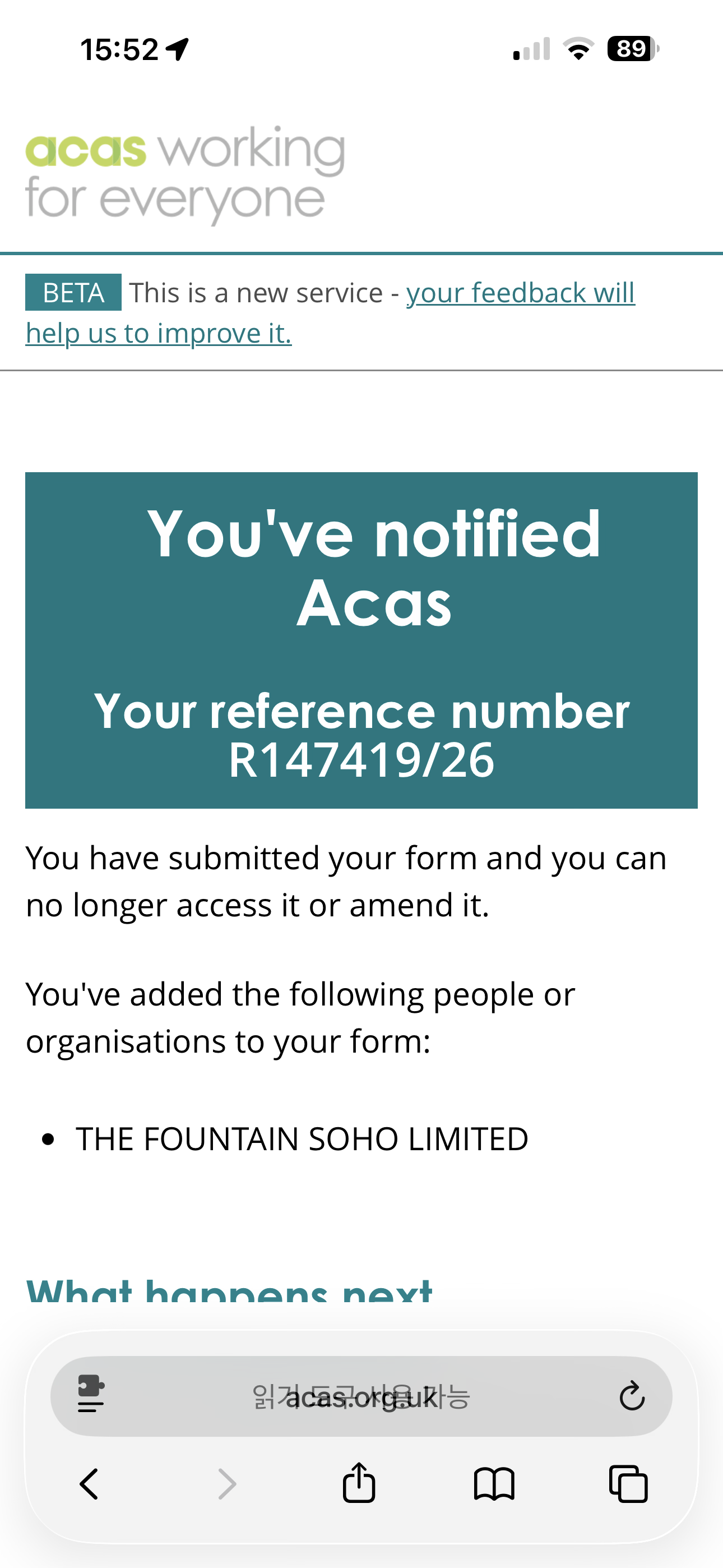Open the feedback link in beta banner
723x1568 pixels.
(x=520, y=293)
